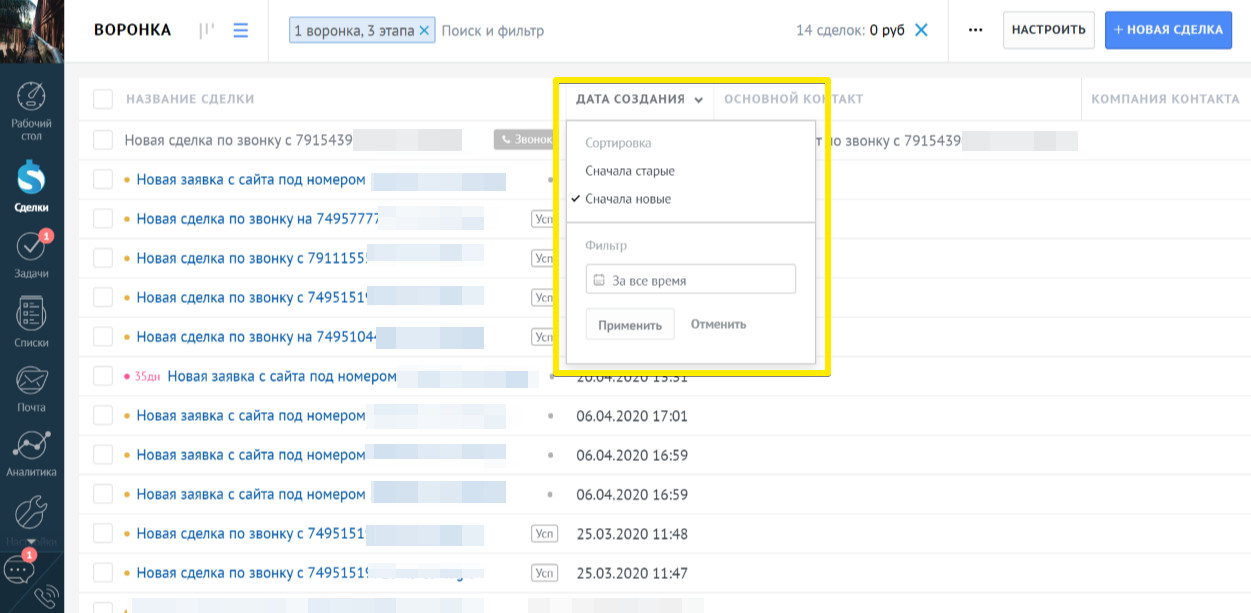Select 'Сначала старые' sort option
The image size is (1251, 613).
pyautogui.click(x=630, y=171)
